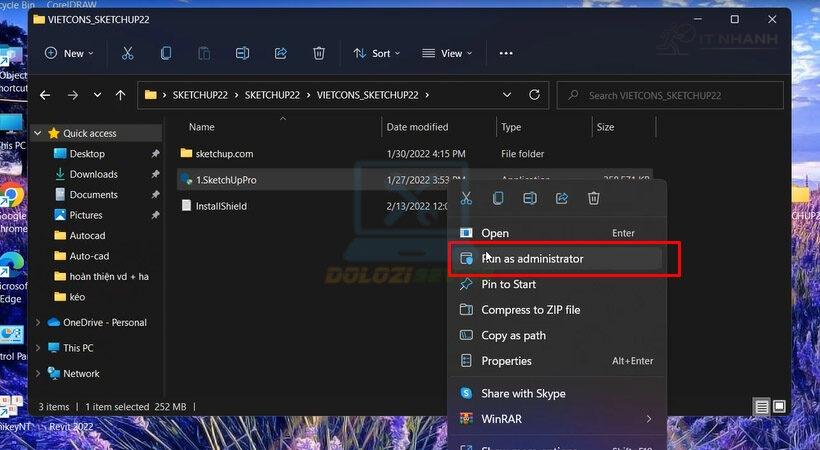Click the Copy icon in the context menu
Screen dimensions: 820x450
(x=498, y=198)
